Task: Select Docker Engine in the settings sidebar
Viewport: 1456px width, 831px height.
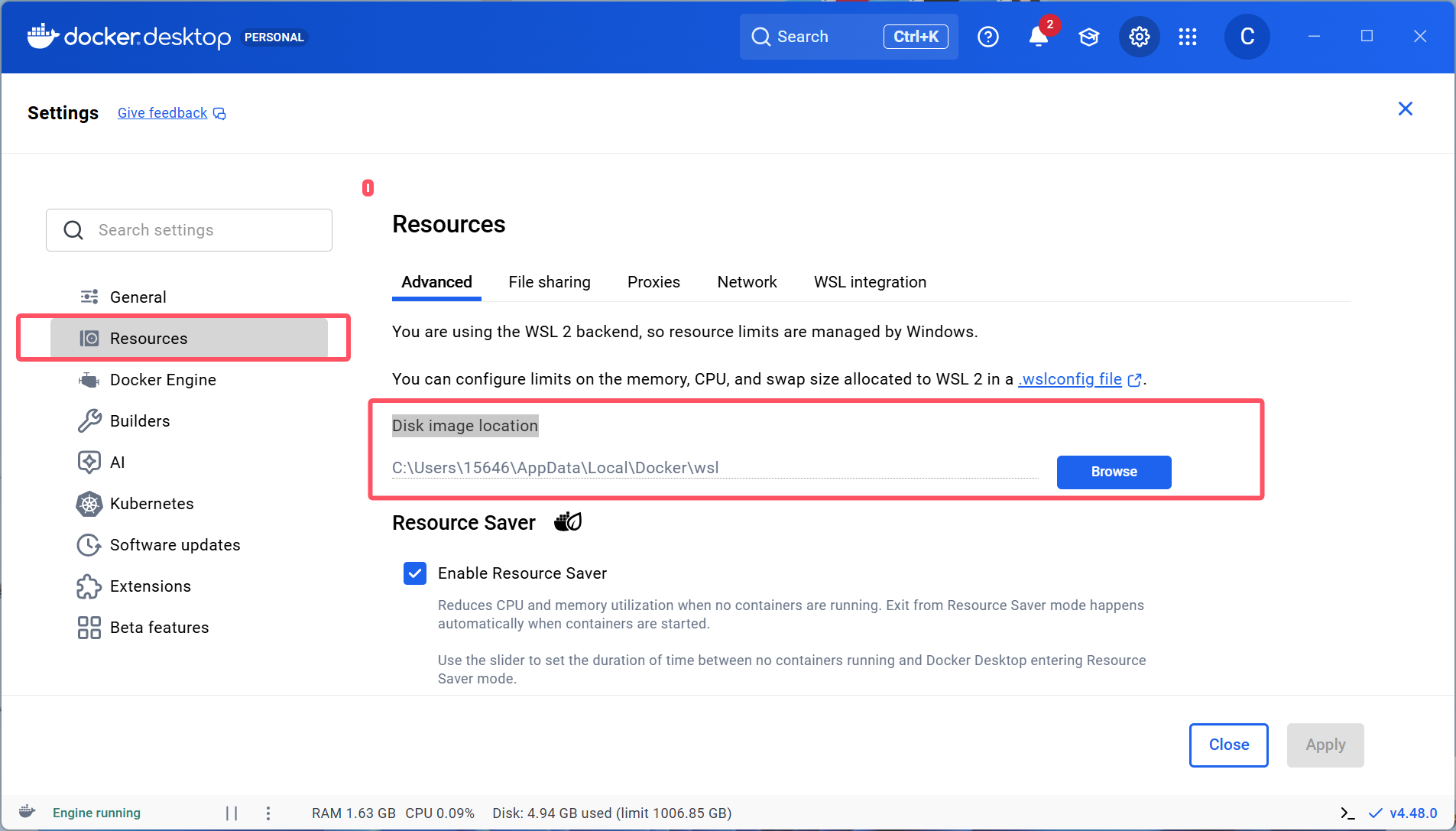Action: pyautogui.click(x=163, y=380)
